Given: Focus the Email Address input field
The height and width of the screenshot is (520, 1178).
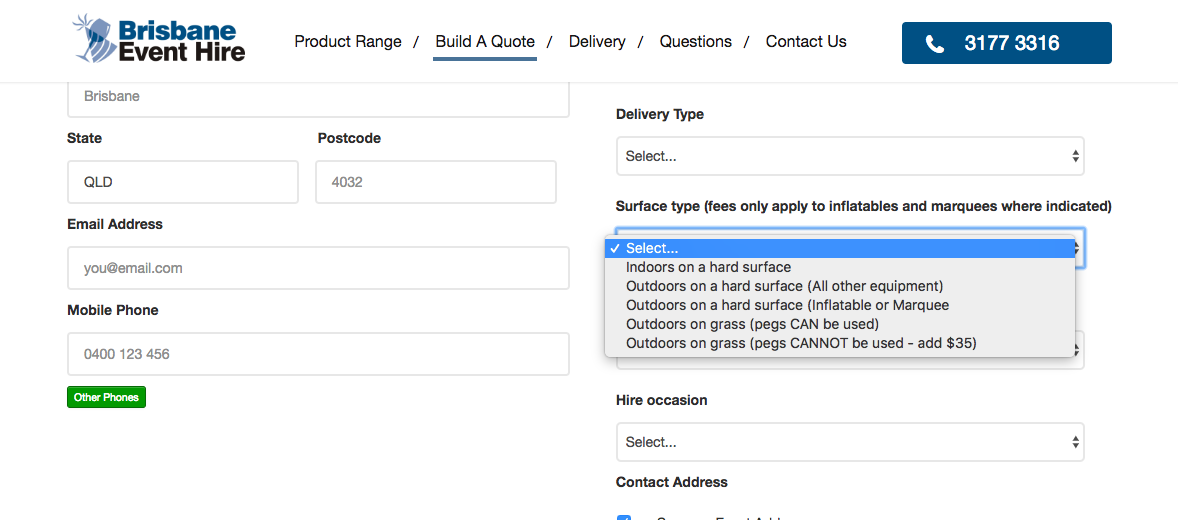Looking at the screenshot, I should pos(318,268).
